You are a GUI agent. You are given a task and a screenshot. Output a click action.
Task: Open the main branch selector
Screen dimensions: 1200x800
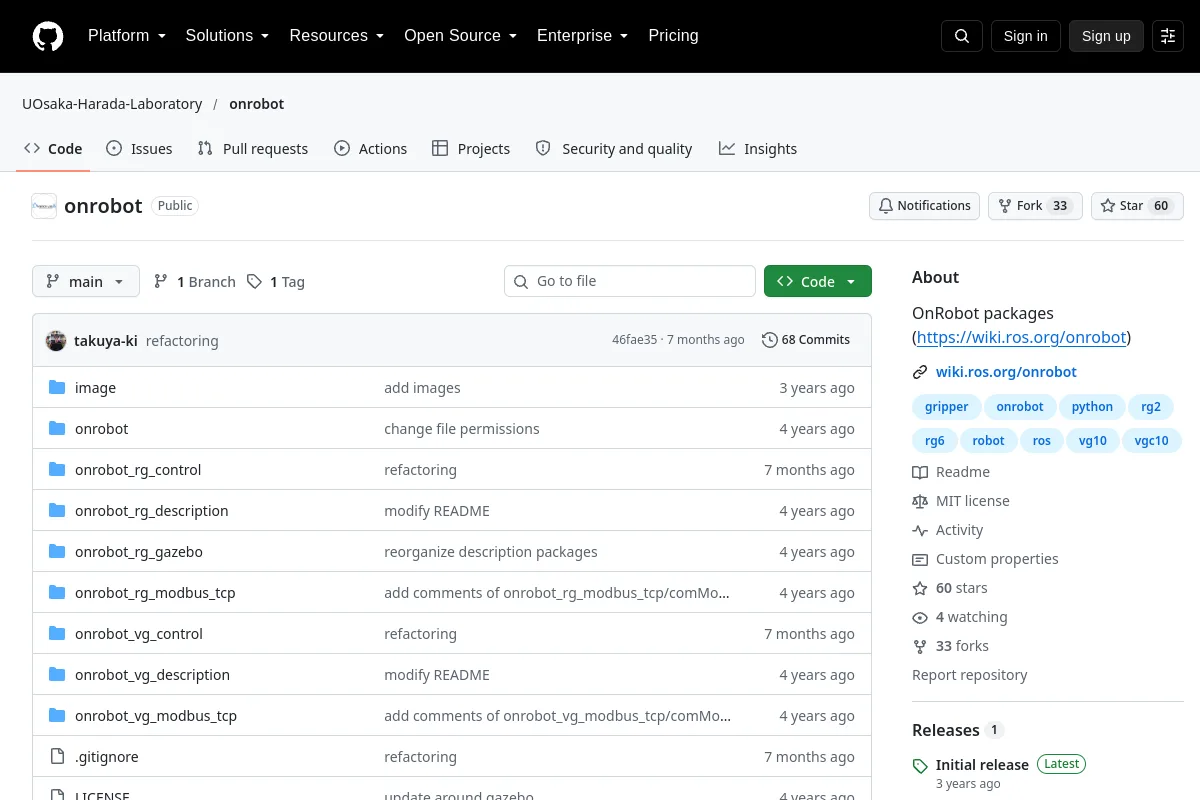86,281
